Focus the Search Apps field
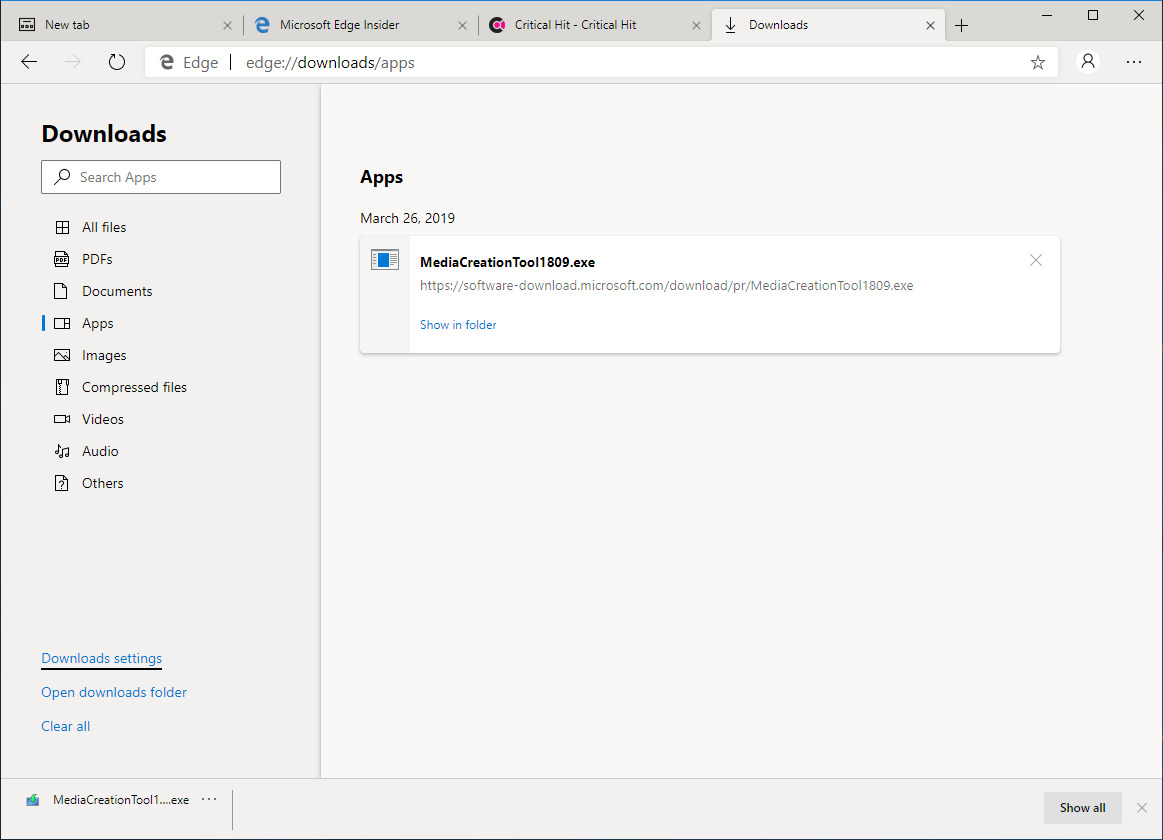 click(x=170, y=177)
